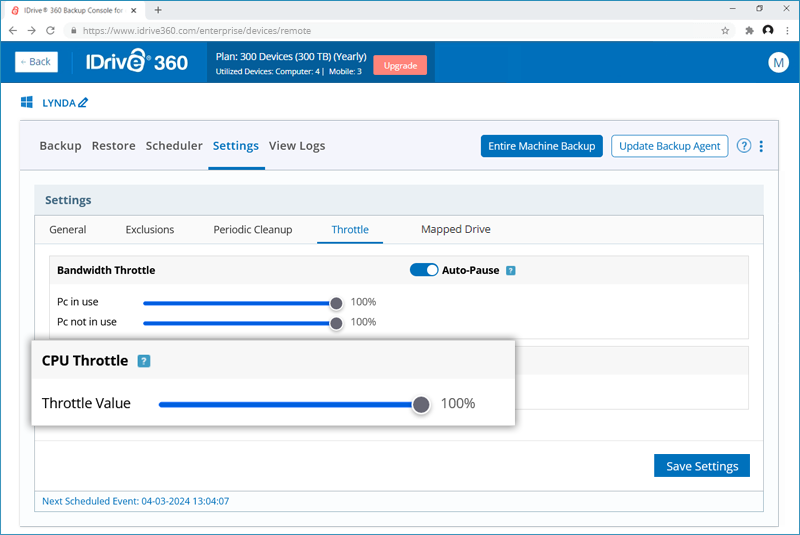Open the vertical dots more options

pos(761,146)
